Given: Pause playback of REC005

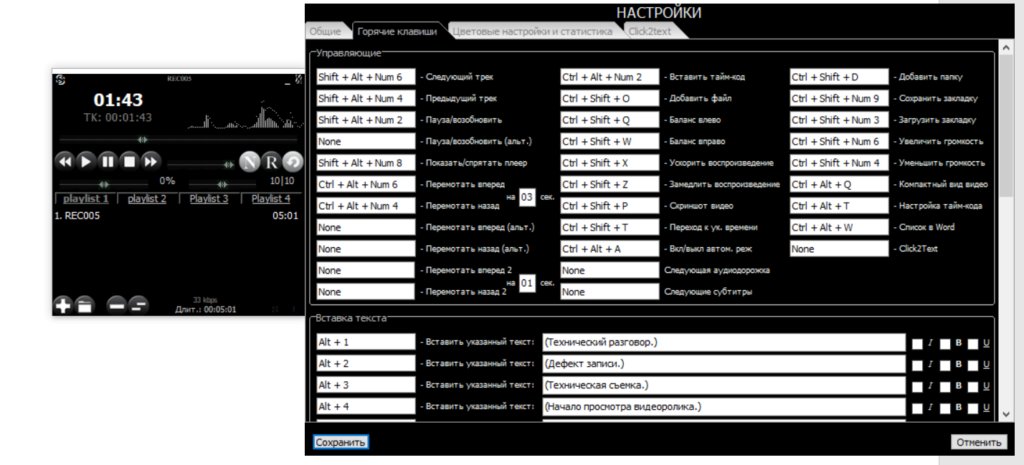Looking at the screenshot, I should click(x=107, y=161).
